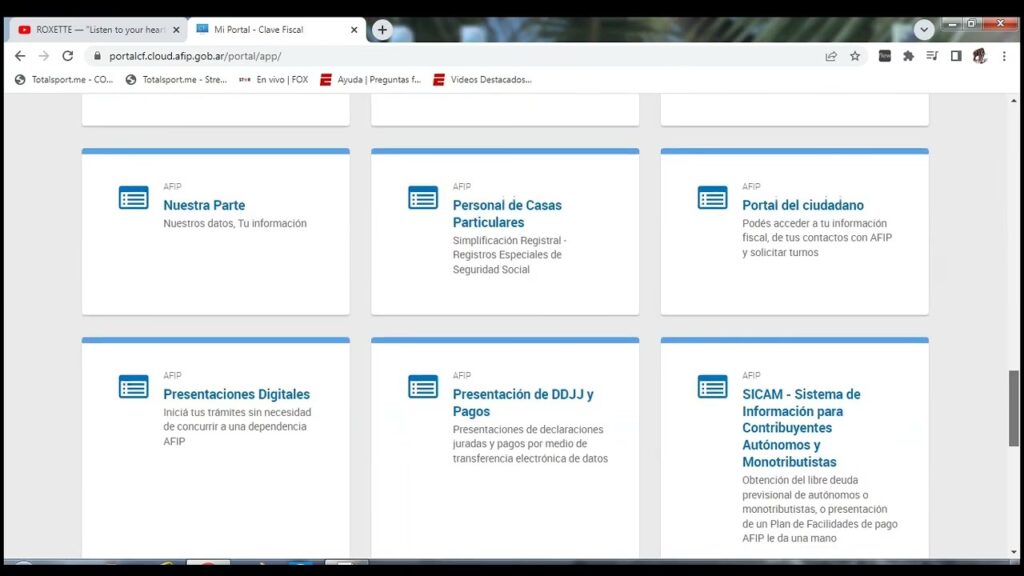Screen dimensions: 1024x576
Task: Expand the tab search dropdown arrow
Action: click(x=924, y=30)
